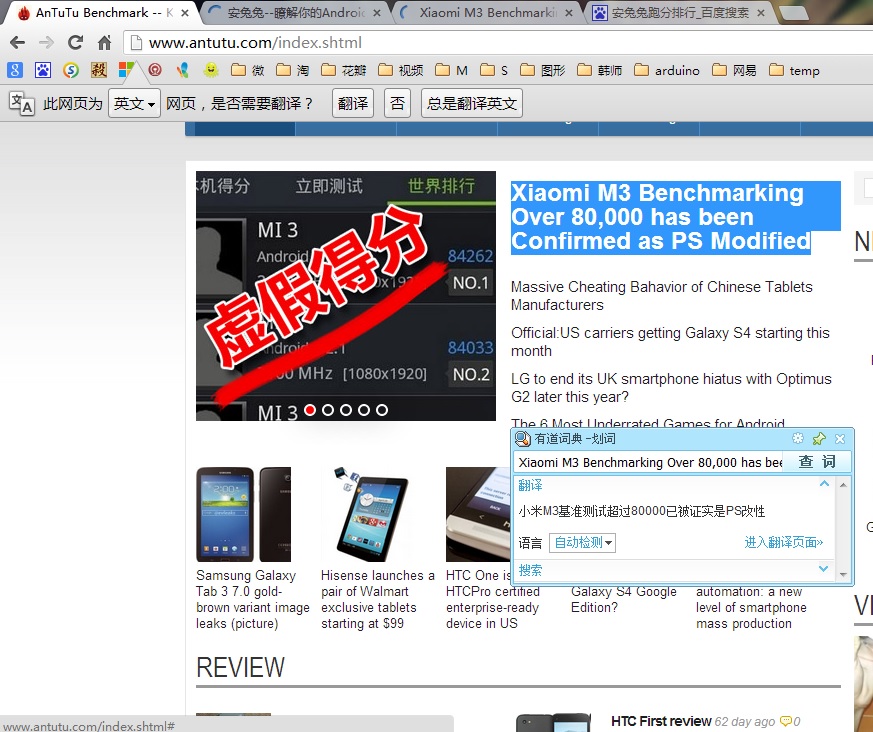Open the Baidu paw bookmark icon
This screenshot has width=873, height=732.
(x=43, y=70)
